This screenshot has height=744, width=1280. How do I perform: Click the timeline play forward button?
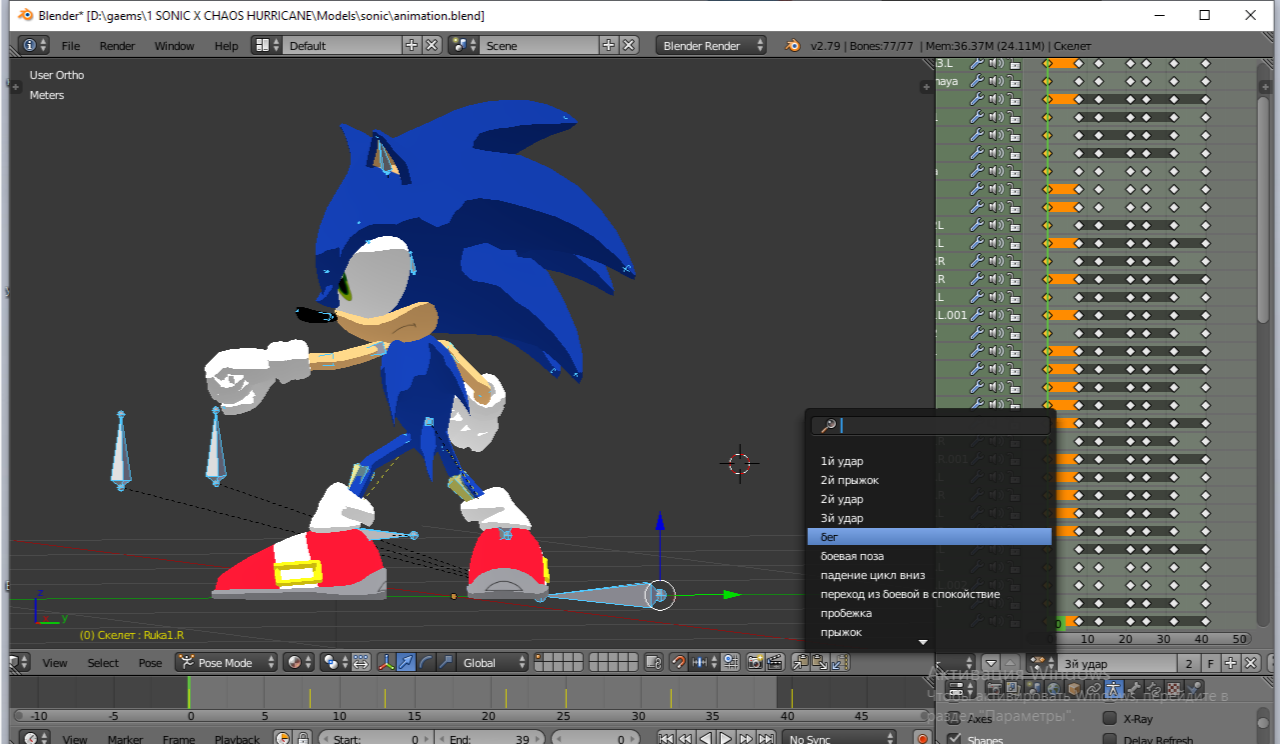[727, 739]
